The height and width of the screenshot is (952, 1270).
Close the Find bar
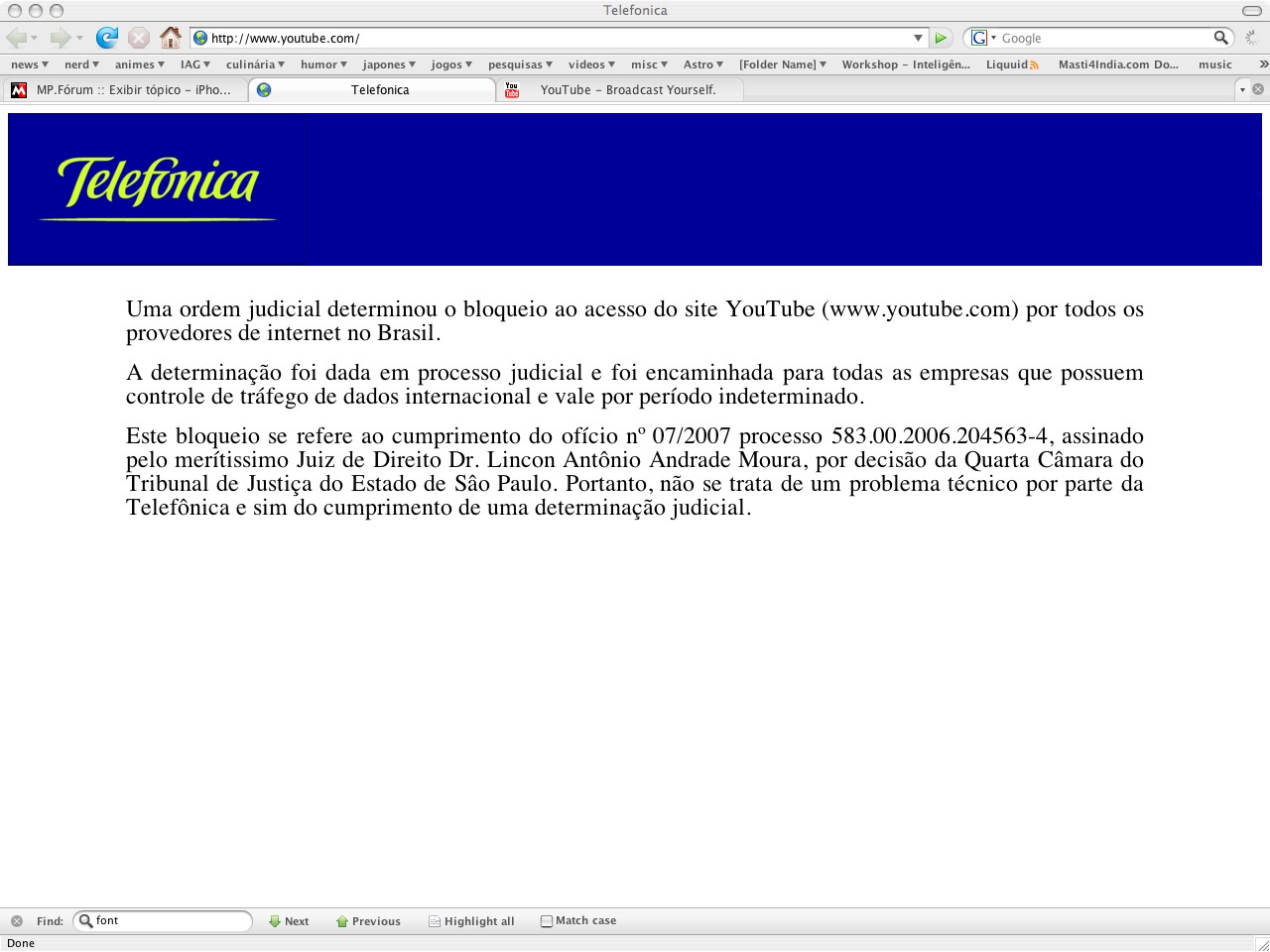point(17,921)
